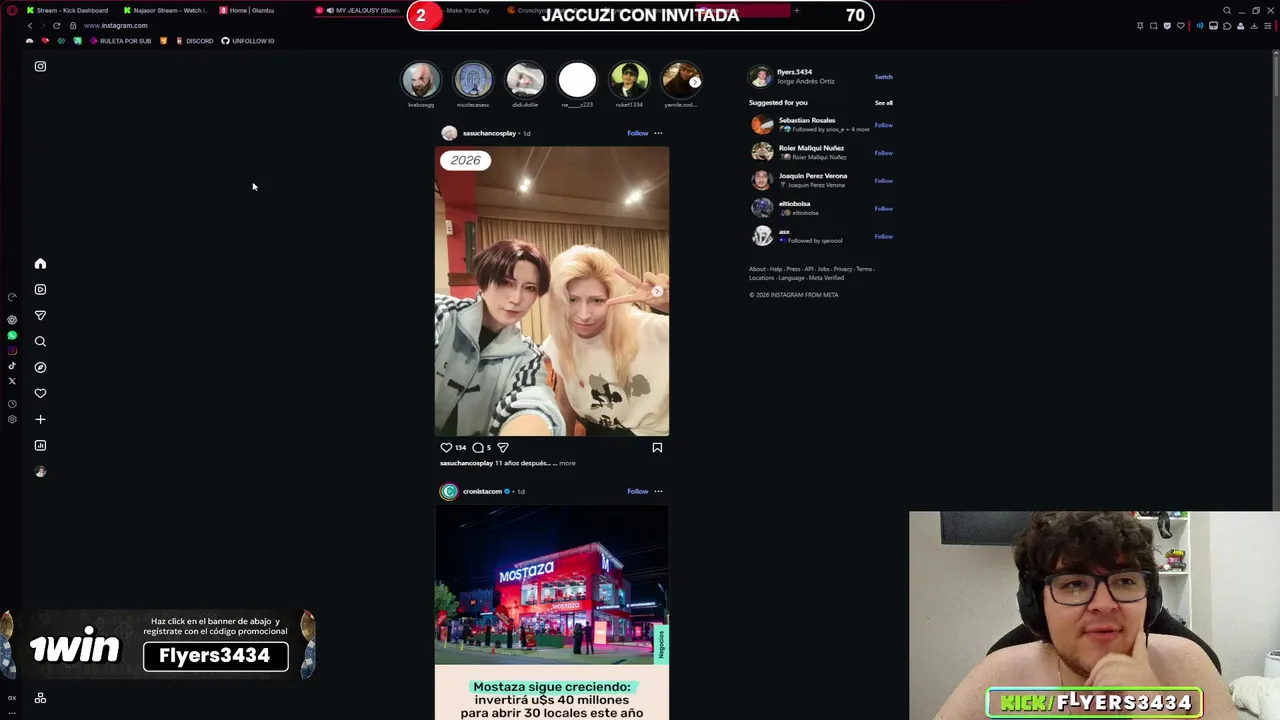Go to the next photo in the sasuchancosplay post

click(657, 291)
